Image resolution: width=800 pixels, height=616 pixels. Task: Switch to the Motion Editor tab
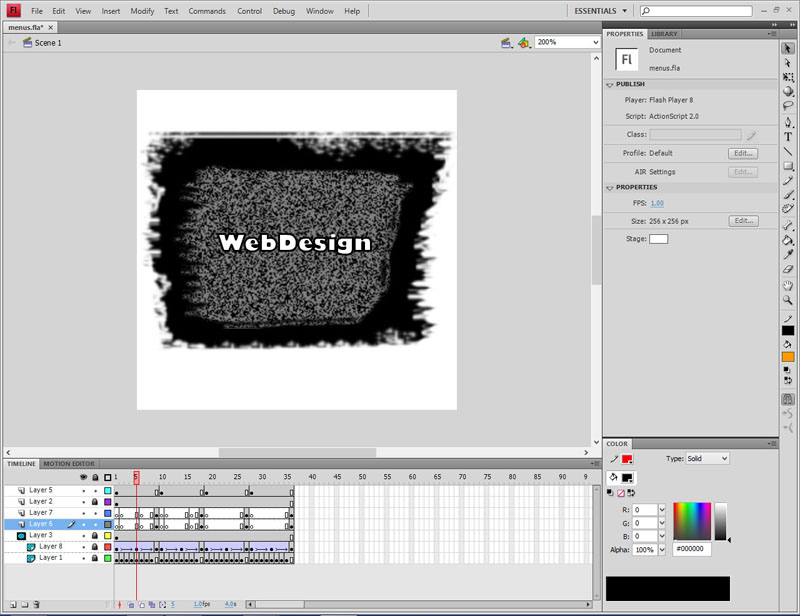pos(69,464)
